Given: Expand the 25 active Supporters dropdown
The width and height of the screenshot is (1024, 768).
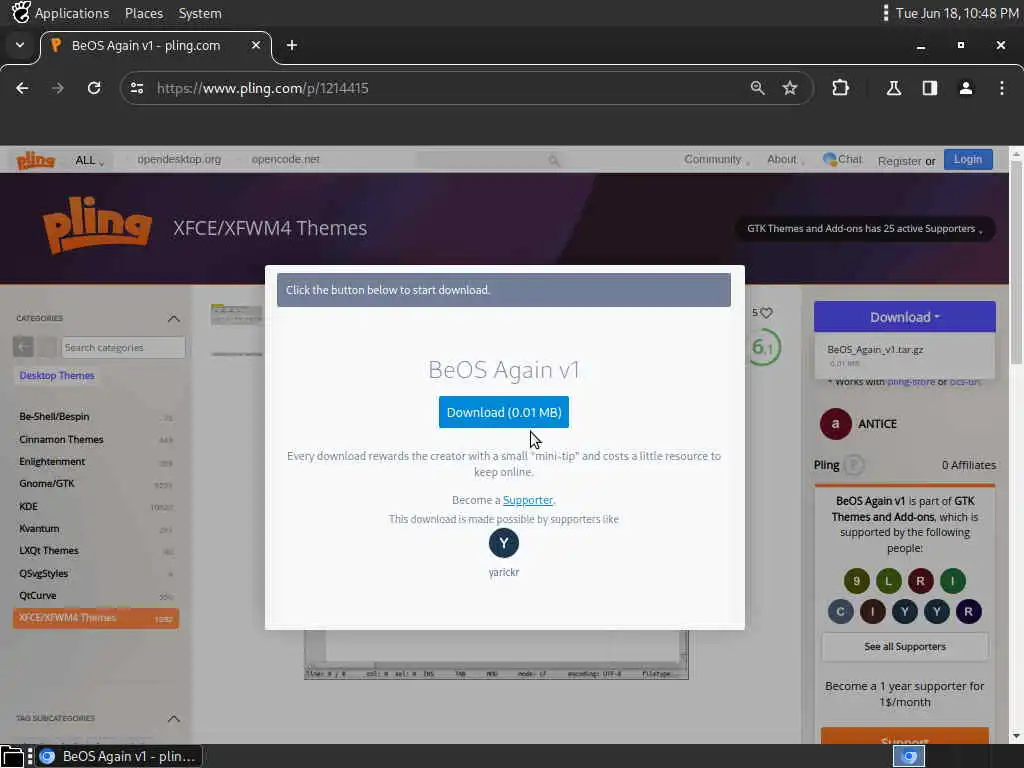Looking at the screenshot, I should (x=865, y=229).
